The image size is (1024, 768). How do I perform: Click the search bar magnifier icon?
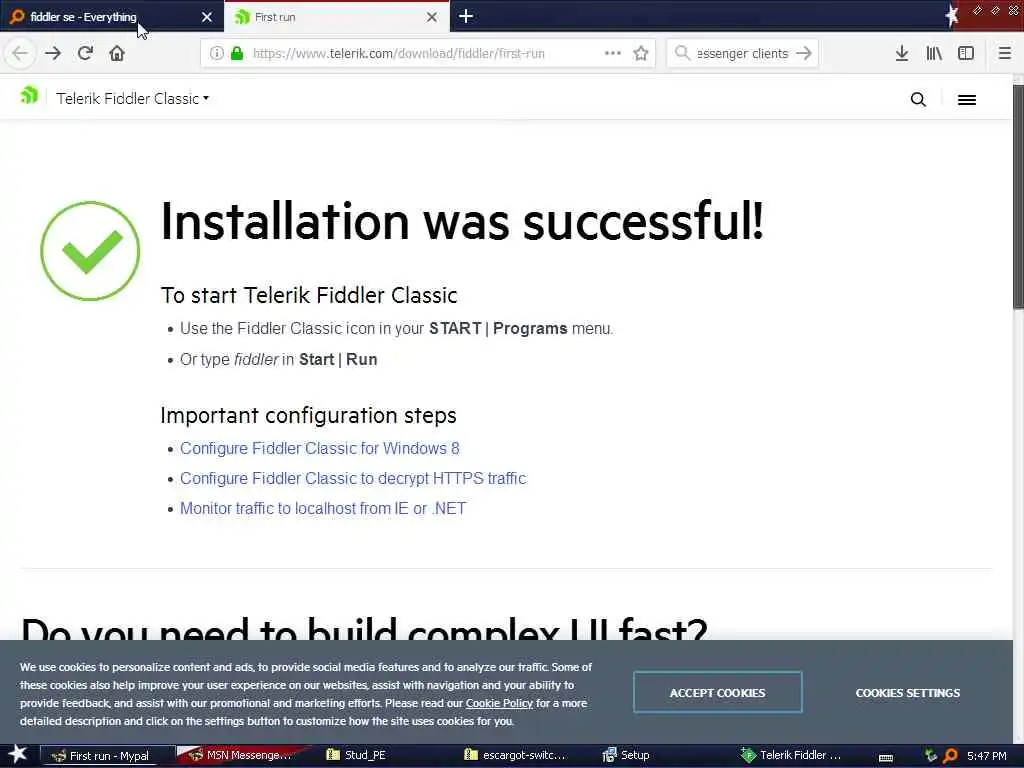682,54
